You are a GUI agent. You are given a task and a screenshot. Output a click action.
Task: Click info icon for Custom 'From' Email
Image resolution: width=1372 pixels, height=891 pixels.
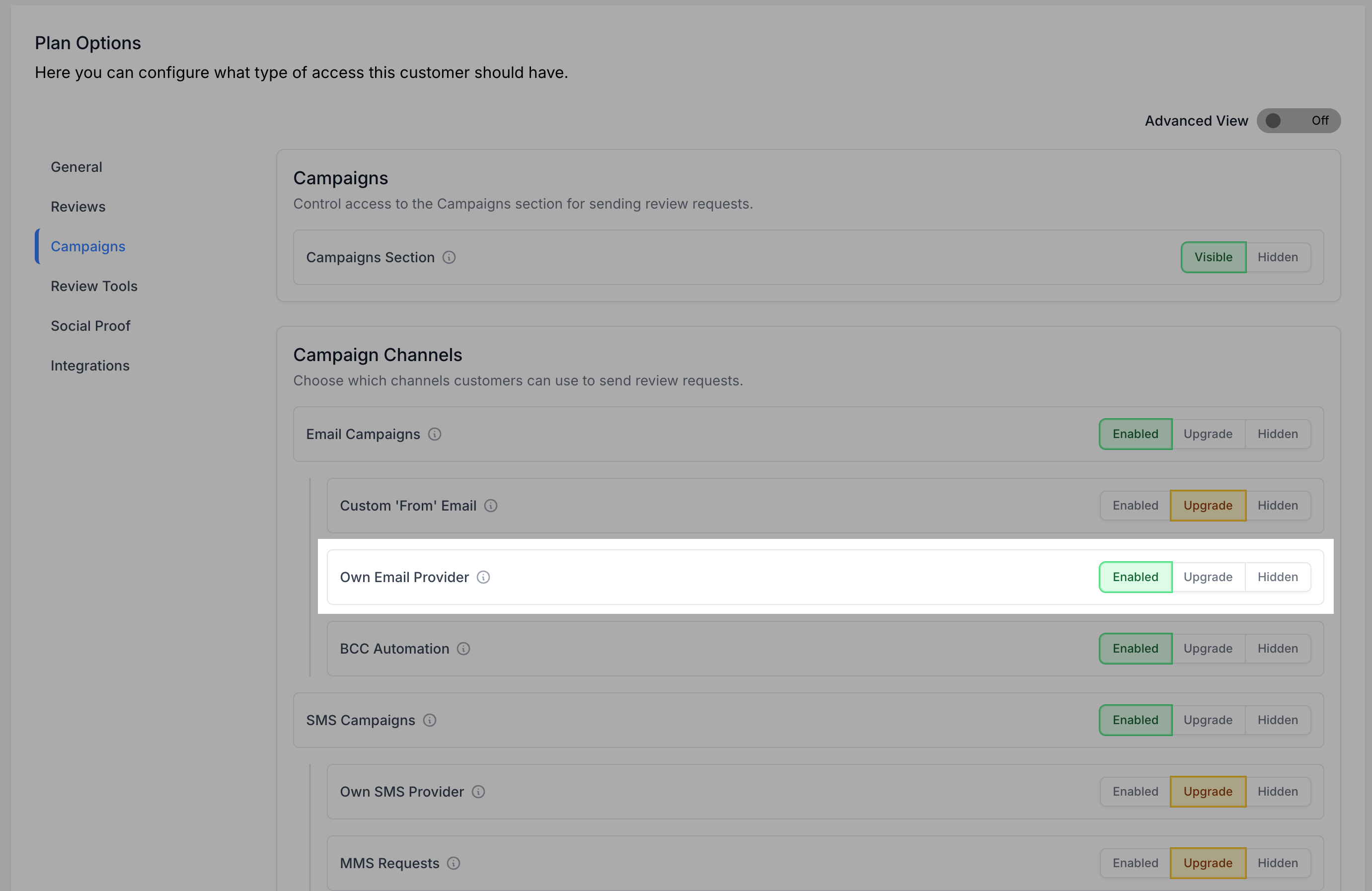[x=491, y=506]
